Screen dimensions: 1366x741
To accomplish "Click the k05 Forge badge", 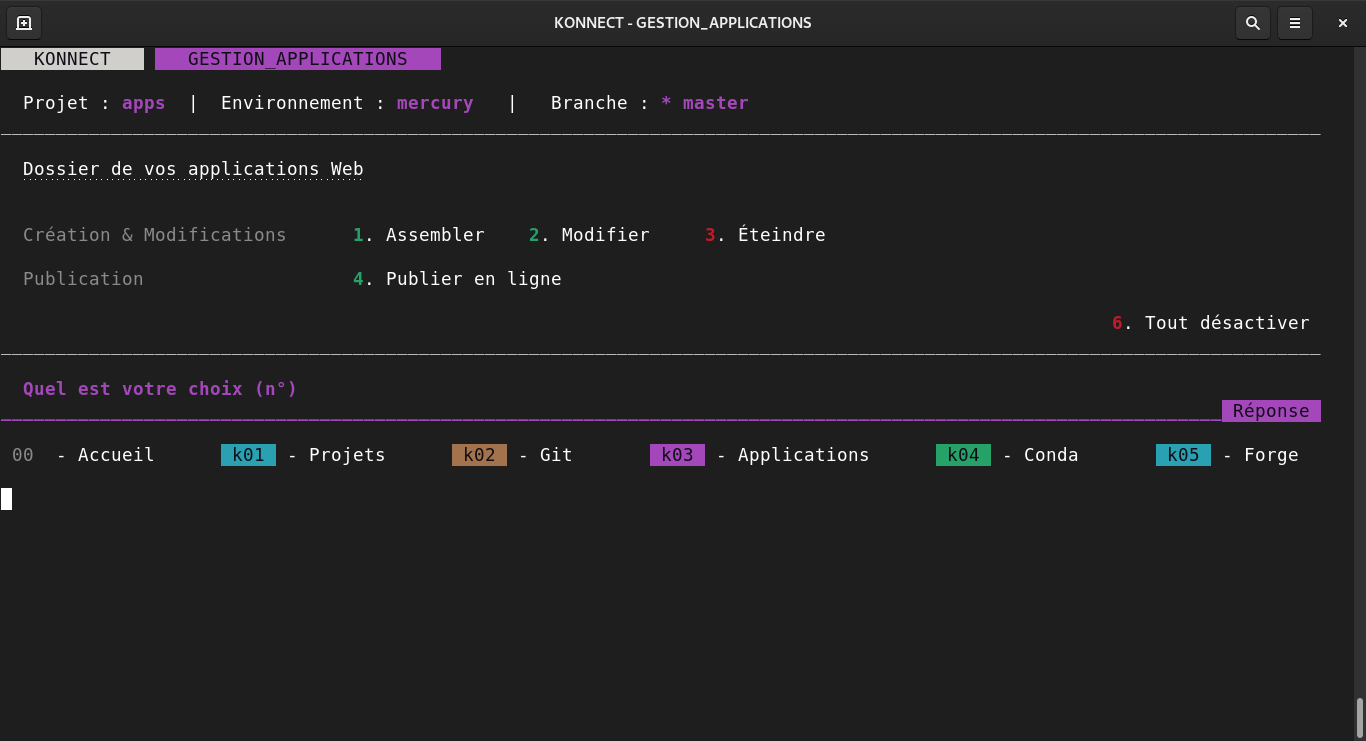I will coord(1183,455).
